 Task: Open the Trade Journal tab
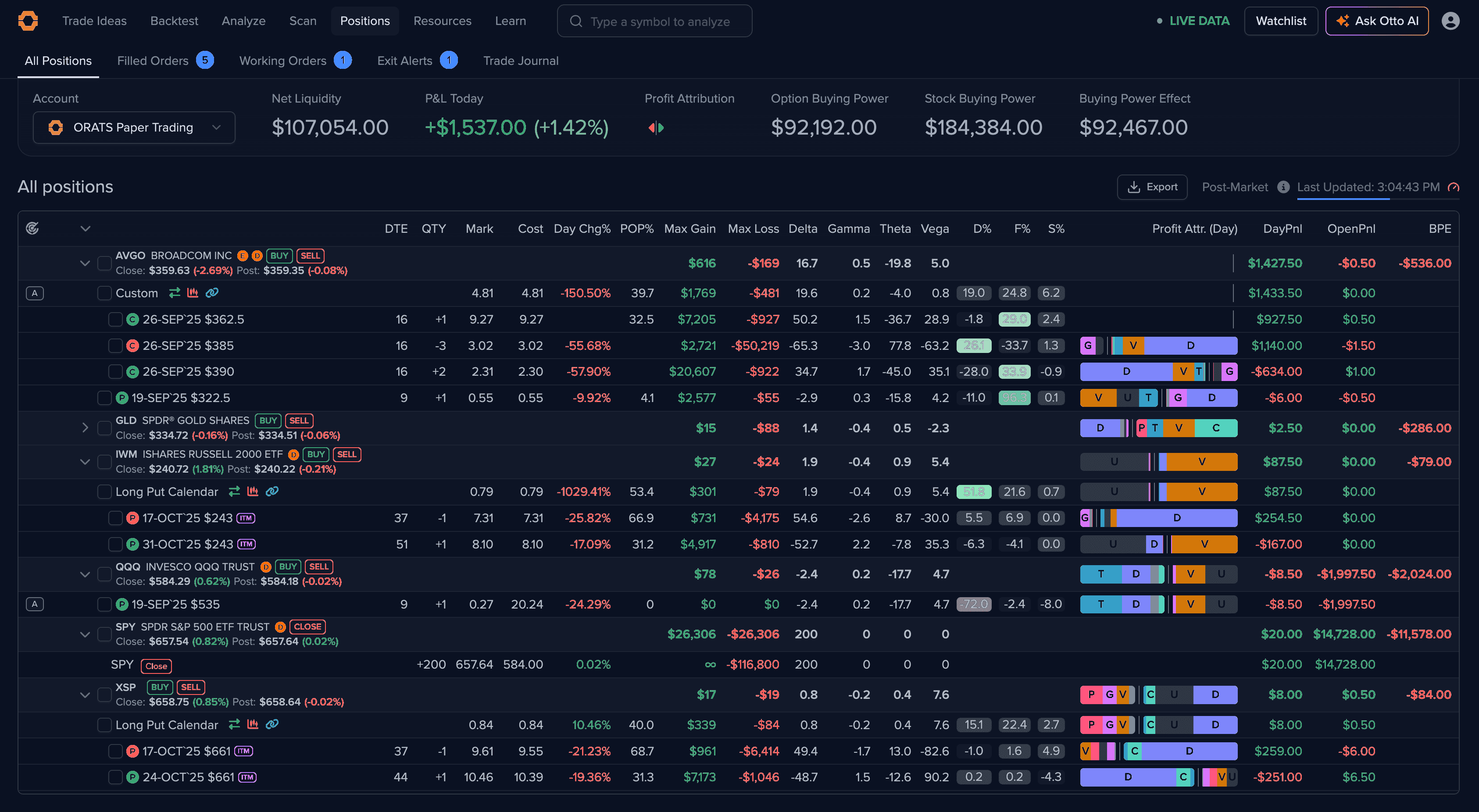521,60
